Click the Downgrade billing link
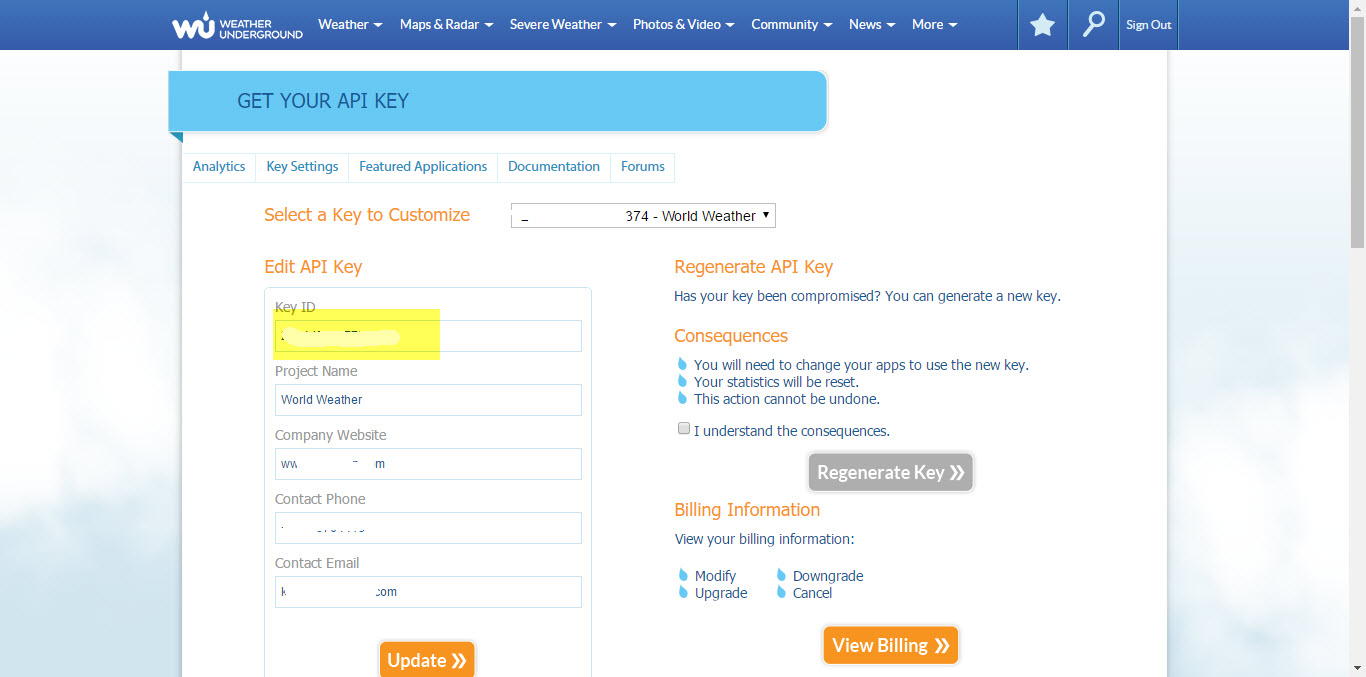1366x677 pixels. click(x=828, y=576)
